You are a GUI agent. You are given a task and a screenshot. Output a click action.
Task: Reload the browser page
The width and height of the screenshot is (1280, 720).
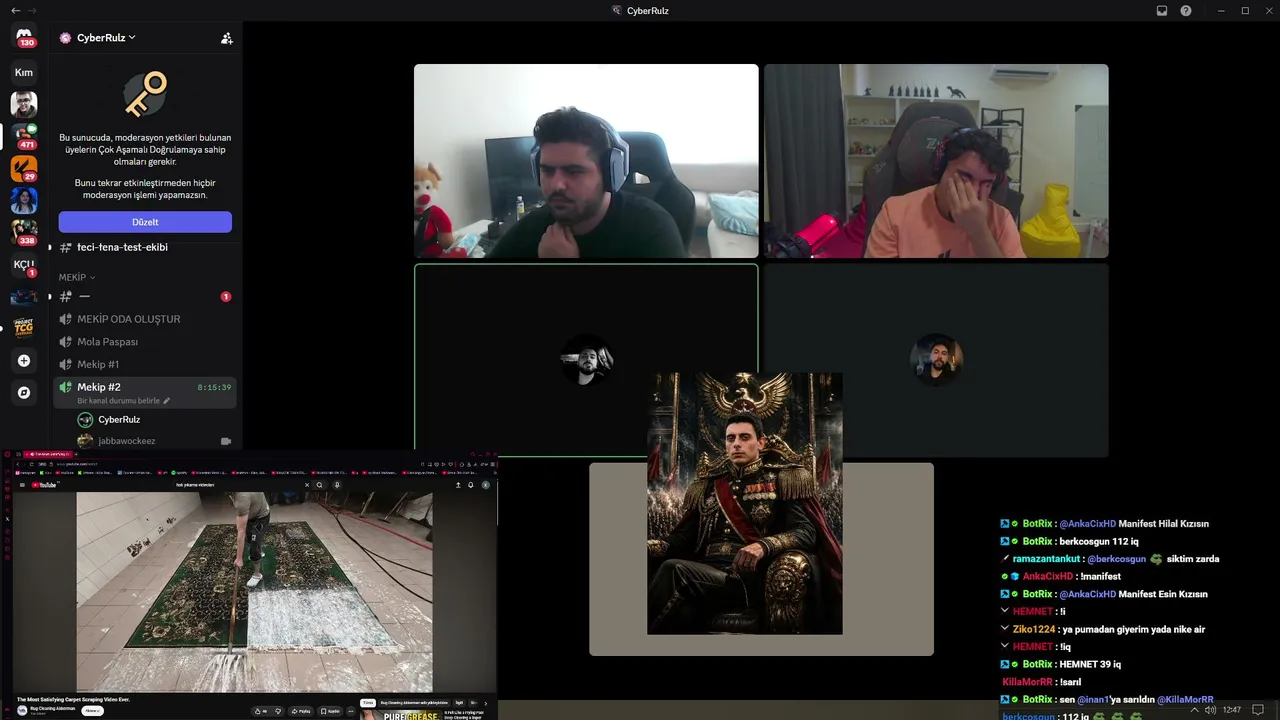31,465
